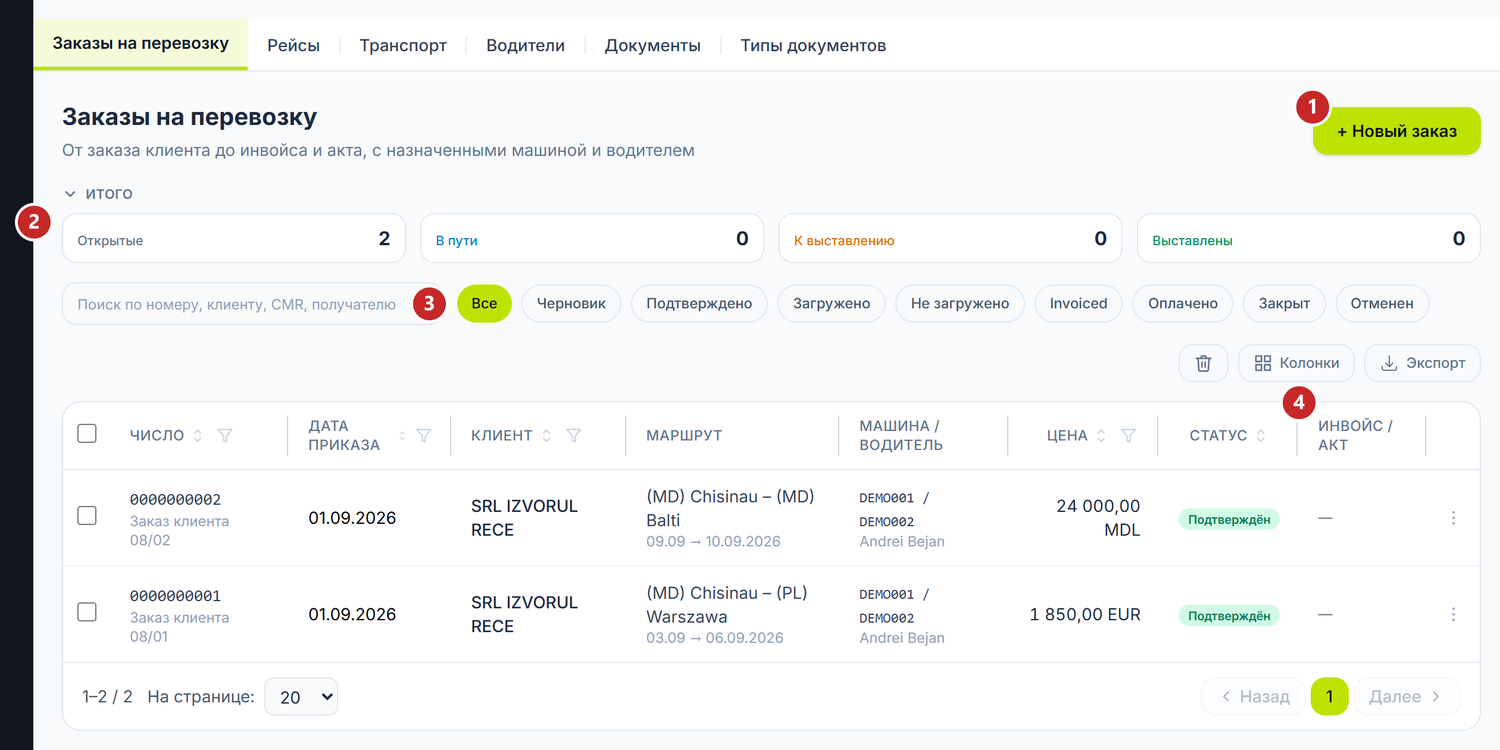Viewport: 1500px width, 750px height.
Task: Open КЛИЕНТ column filter funnel
Action: click(574, 436)
